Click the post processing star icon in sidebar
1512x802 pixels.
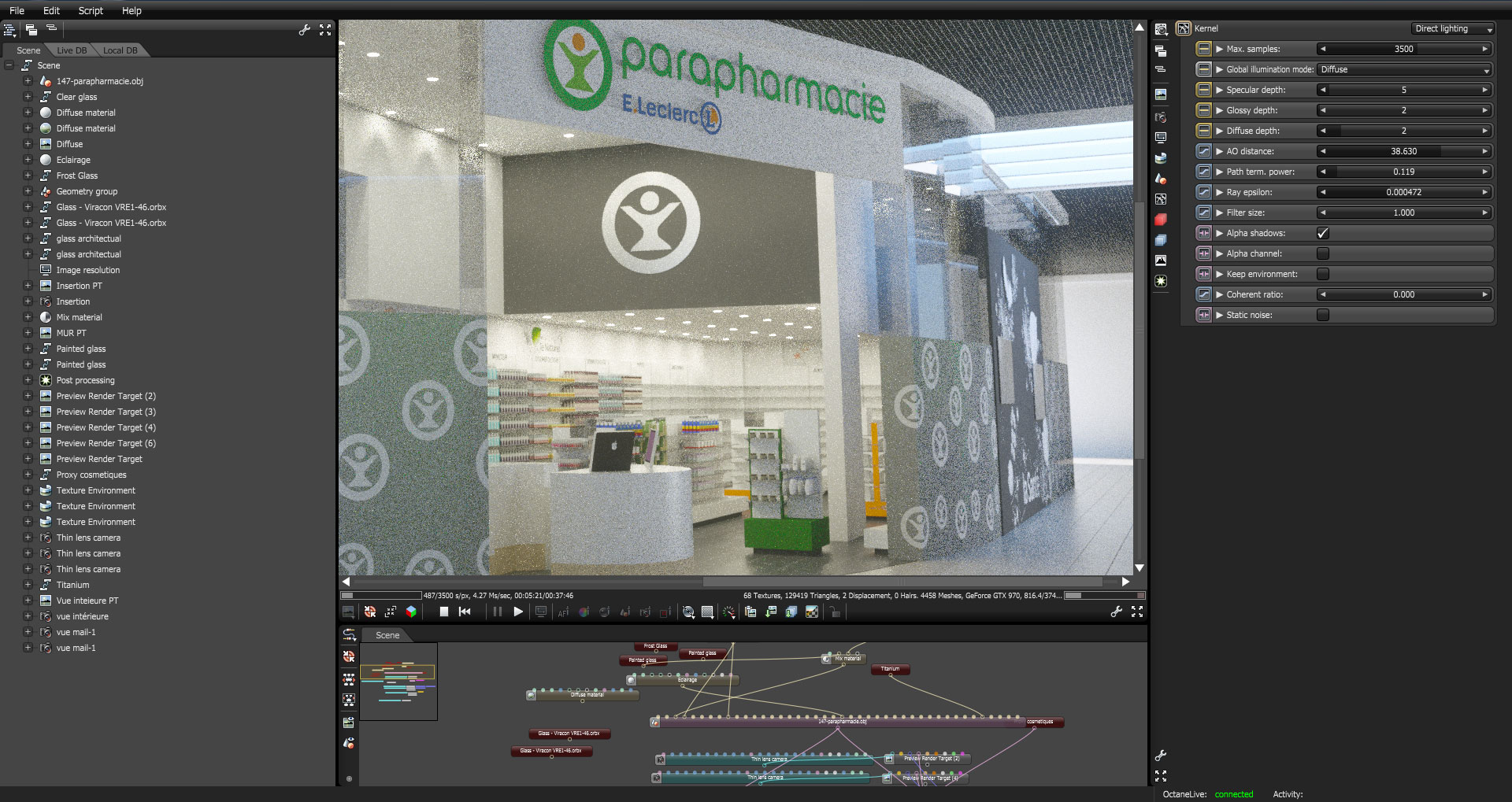(1161, 281)
